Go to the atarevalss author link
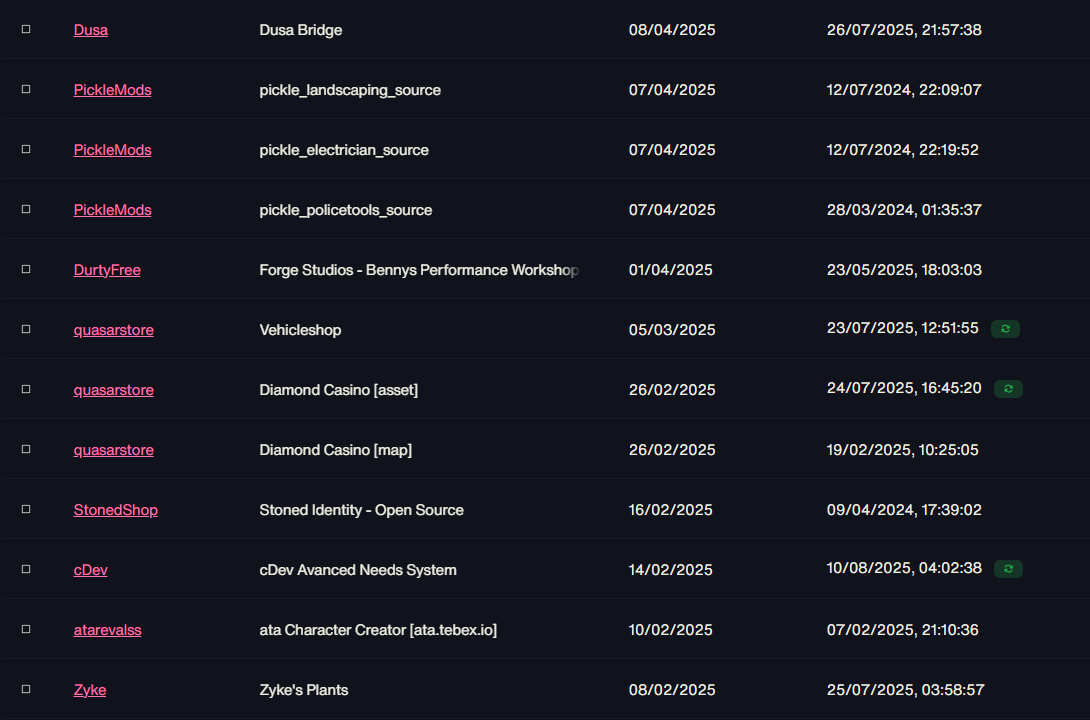Viewport: 1090px width, 720px height. (x=107, y=630)
